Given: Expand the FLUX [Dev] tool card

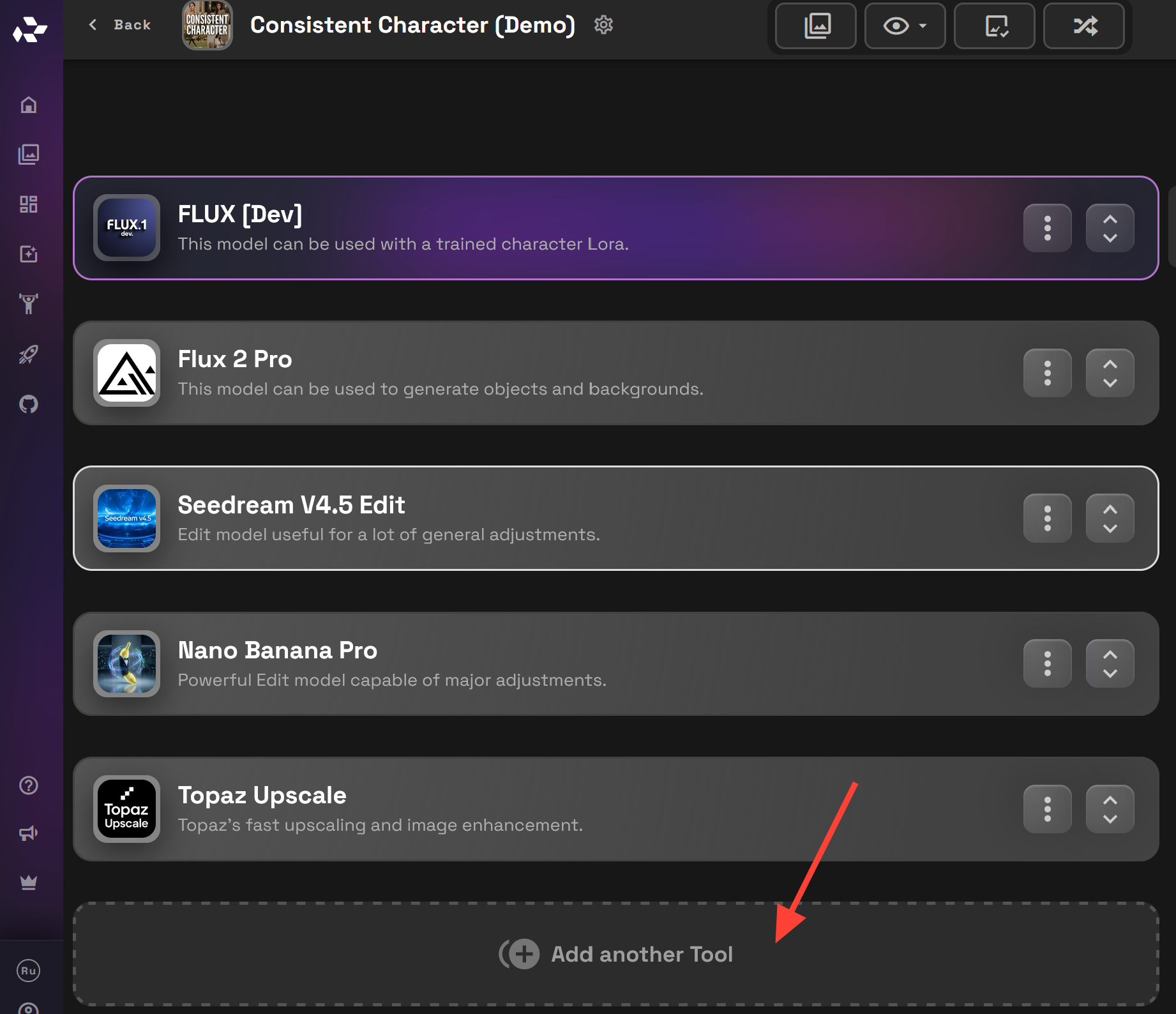Looking at the screenshot, I should point(1110,228).
